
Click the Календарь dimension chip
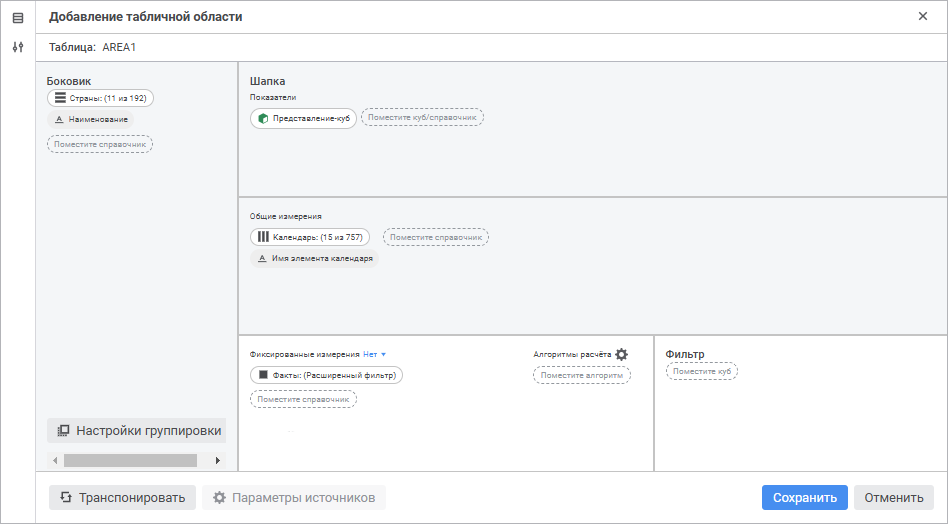[x=310, y=237]
